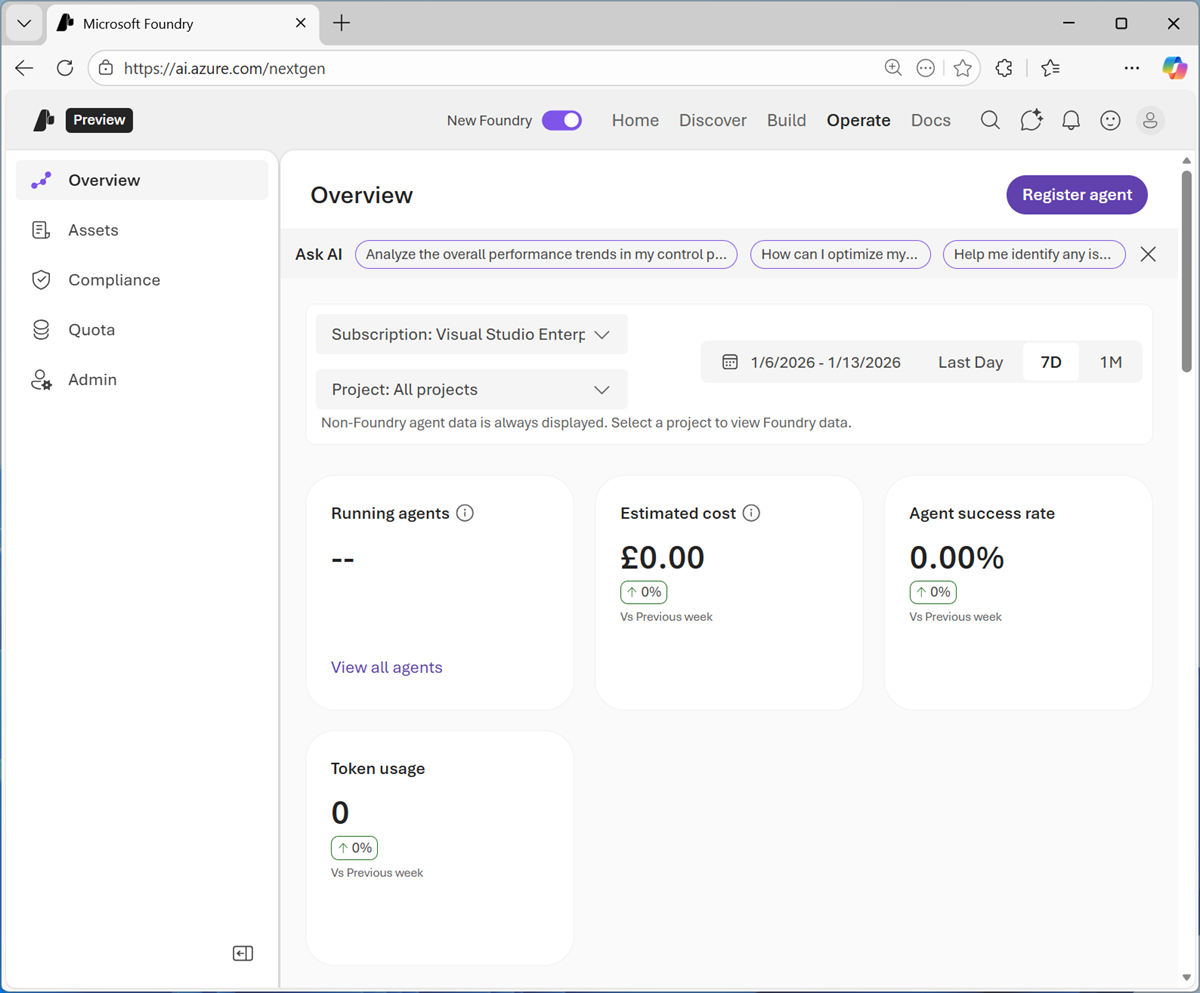Switch to the Discover tab
The image size is (1200, 993).
712,120
